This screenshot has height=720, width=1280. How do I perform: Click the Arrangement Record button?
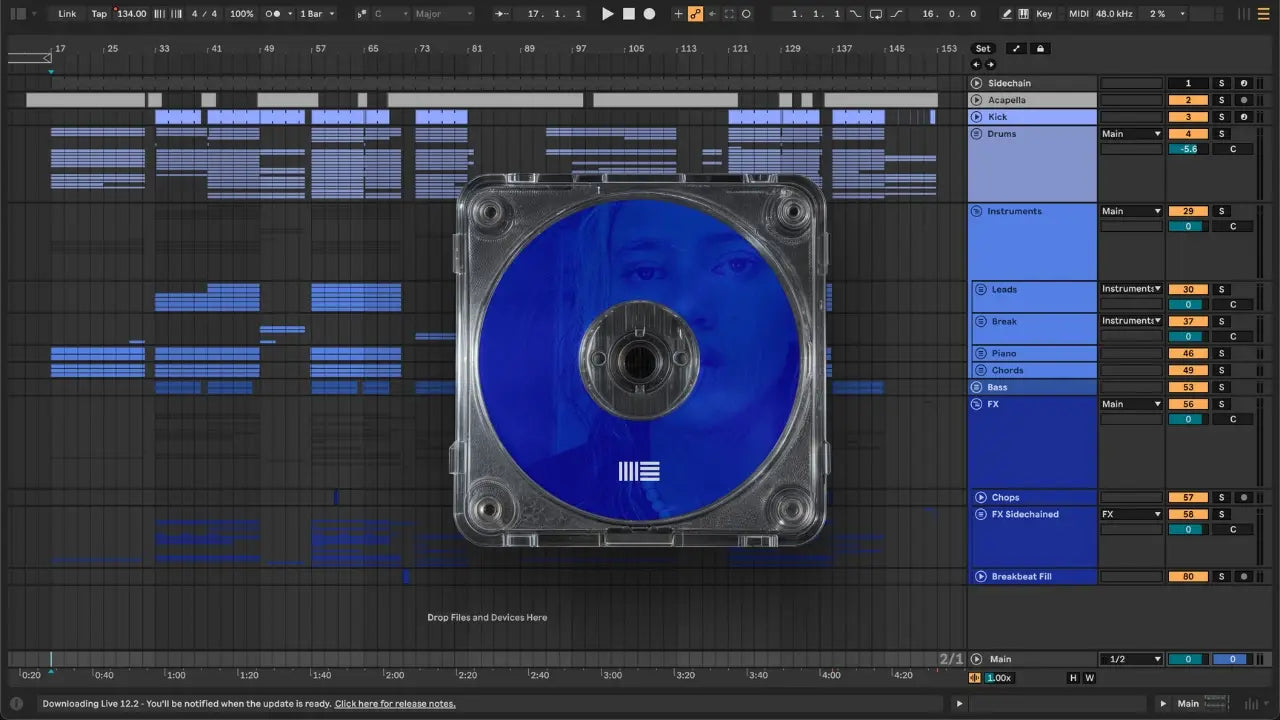649,14
